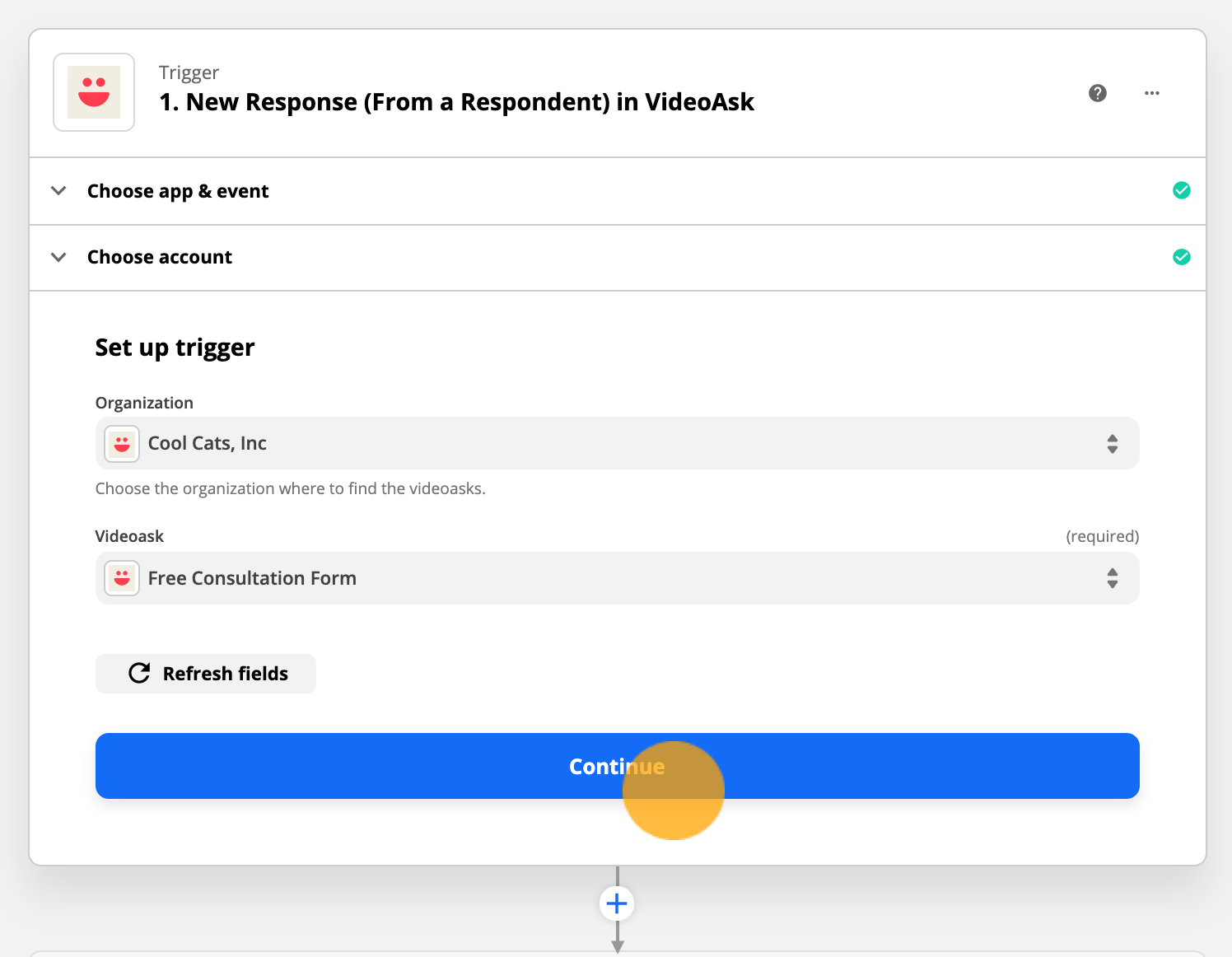Click the Refresh fields button

206,674
